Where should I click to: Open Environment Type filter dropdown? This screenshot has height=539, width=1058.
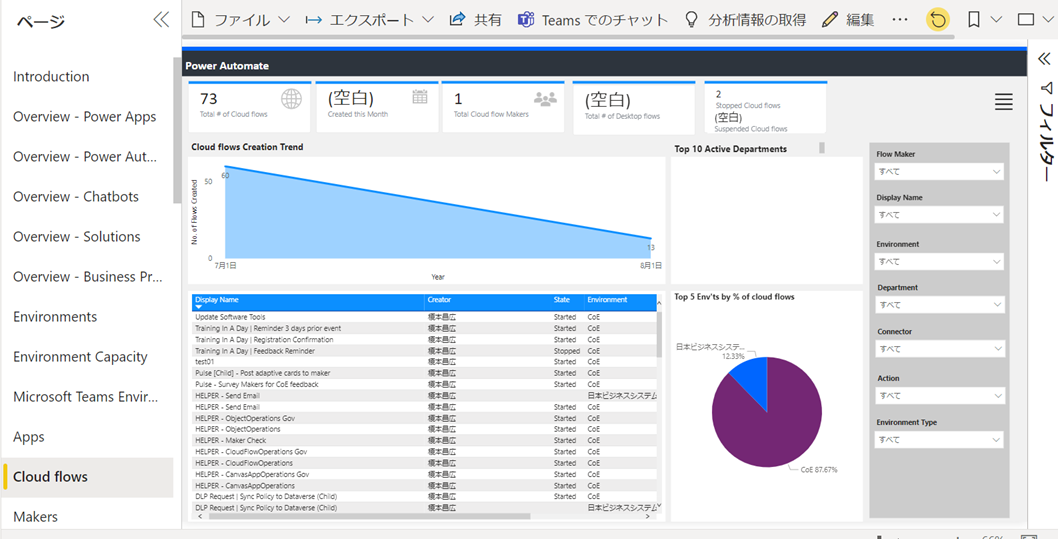[939, 440]
